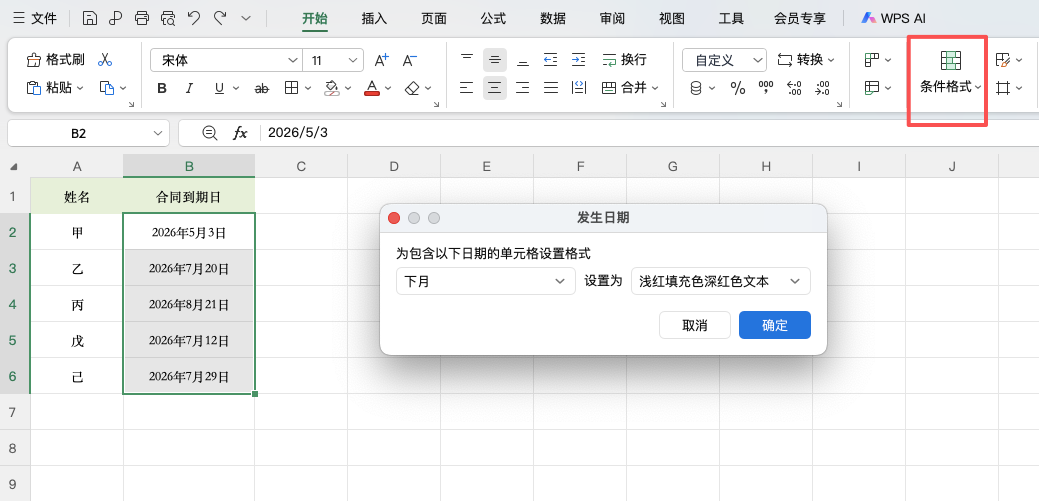Apply Percent style icon
Image resolution: width=1039 pixels, height=501 pixels.
[x=738, y=88]
